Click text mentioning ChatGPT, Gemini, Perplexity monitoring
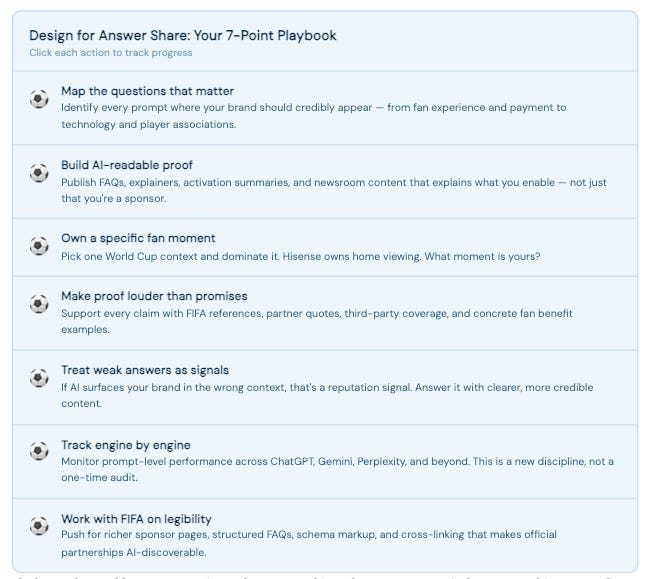 (x=337, y=470)
